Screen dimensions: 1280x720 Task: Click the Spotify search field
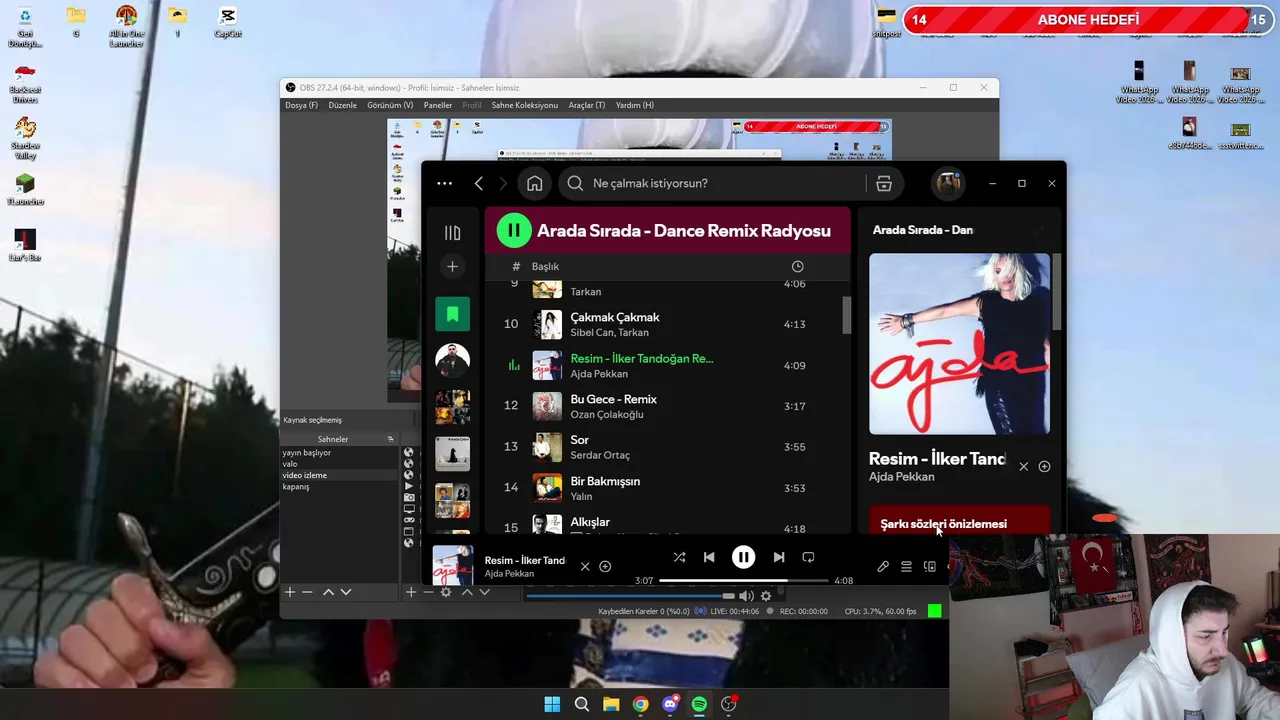click(713, 183)
